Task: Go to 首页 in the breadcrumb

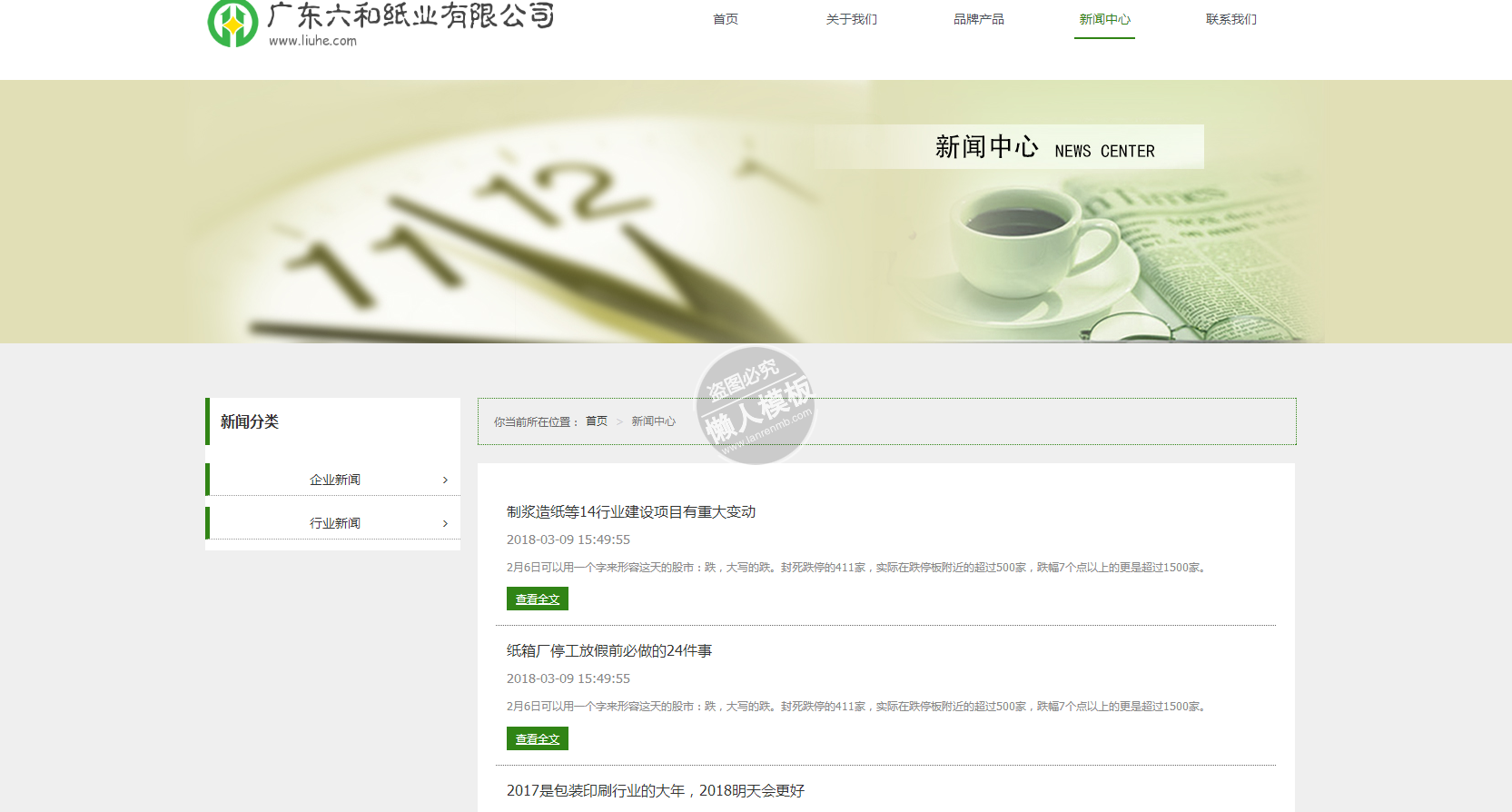Action: click(x=597, y=421)
